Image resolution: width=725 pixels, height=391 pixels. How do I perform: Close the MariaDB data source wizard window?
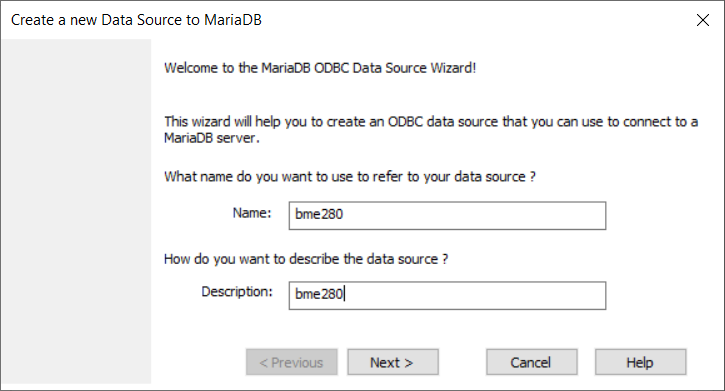click(x=702, y=20)
